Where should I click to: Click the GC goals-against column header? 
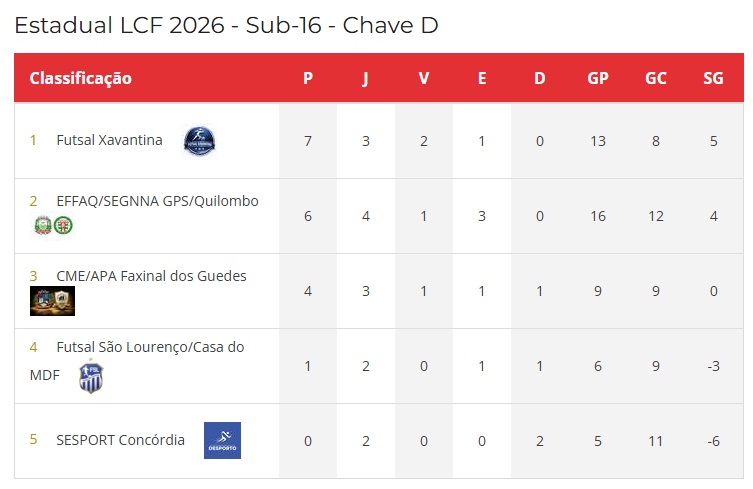[656, 78]
